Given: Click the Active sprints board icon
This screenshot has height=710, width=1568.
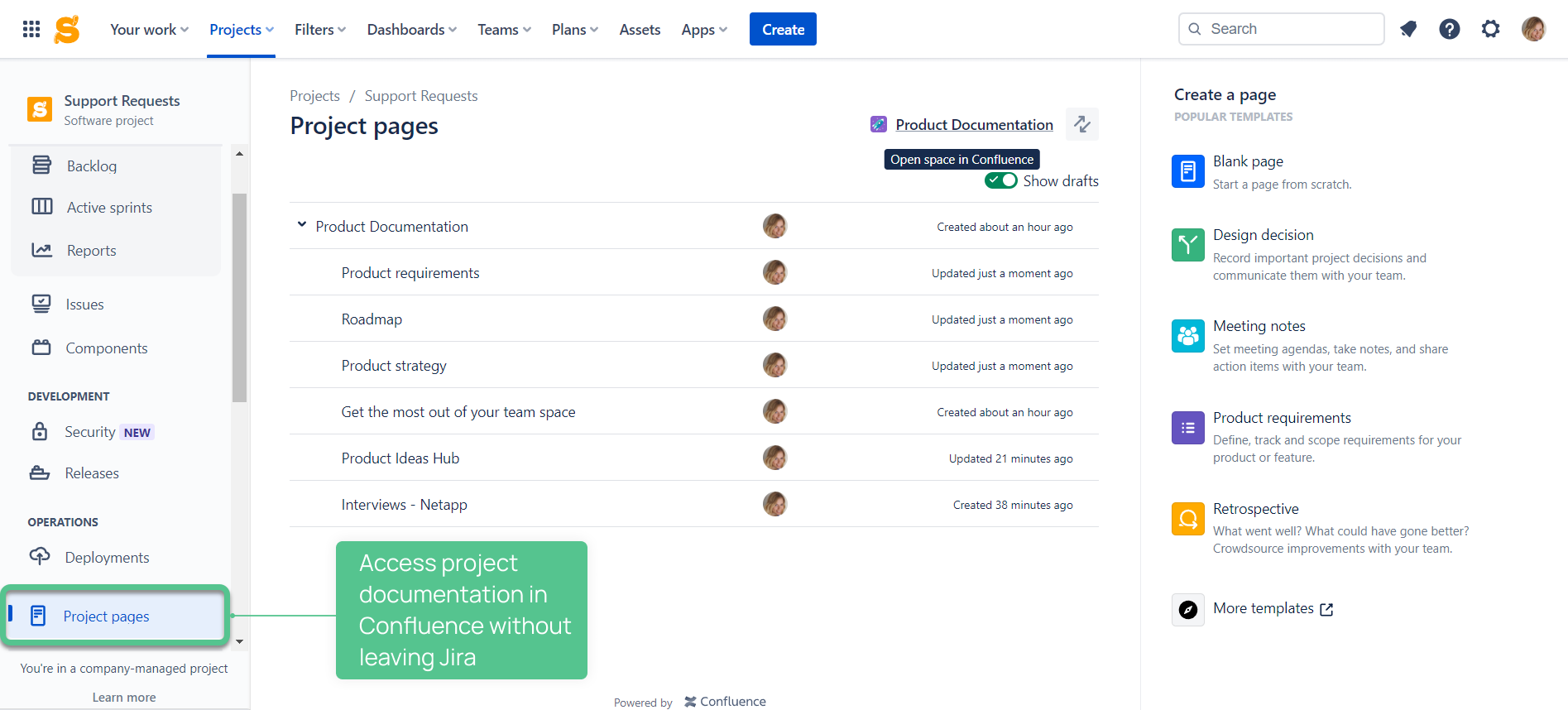Looking at the screenshot, I should pos(41,206).
